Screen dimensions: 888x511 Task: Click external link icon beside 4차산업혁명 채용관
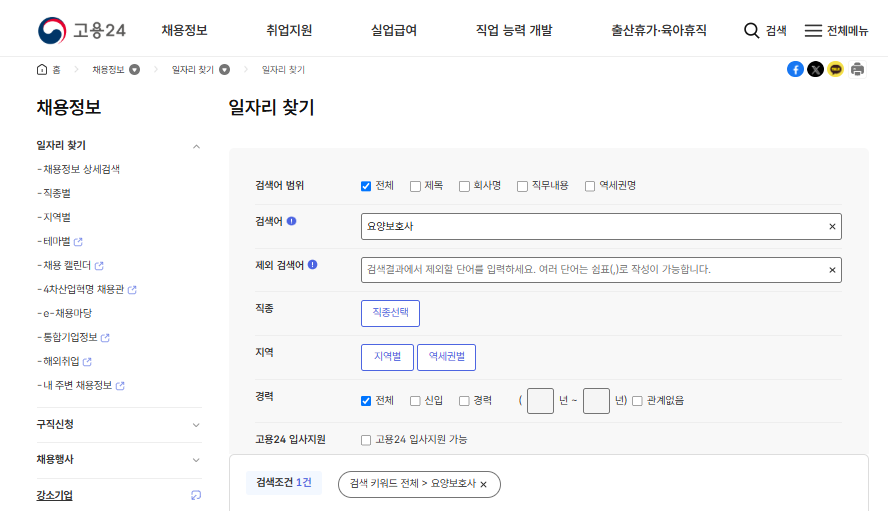click(x=132, y=290)
